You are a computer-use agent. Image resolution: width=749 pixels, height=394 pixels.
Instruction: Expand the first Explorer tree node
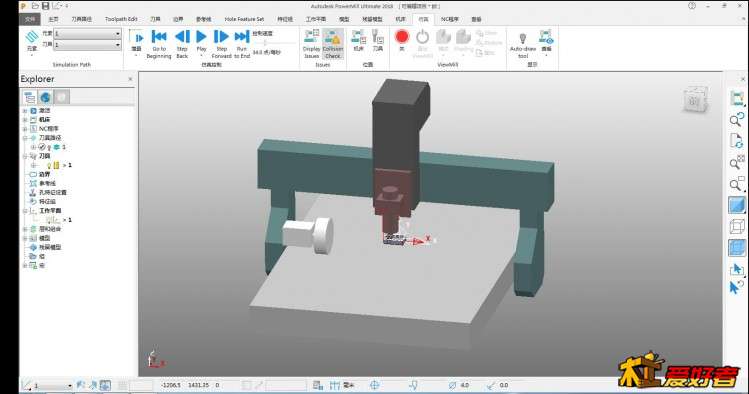click(25, 110)
